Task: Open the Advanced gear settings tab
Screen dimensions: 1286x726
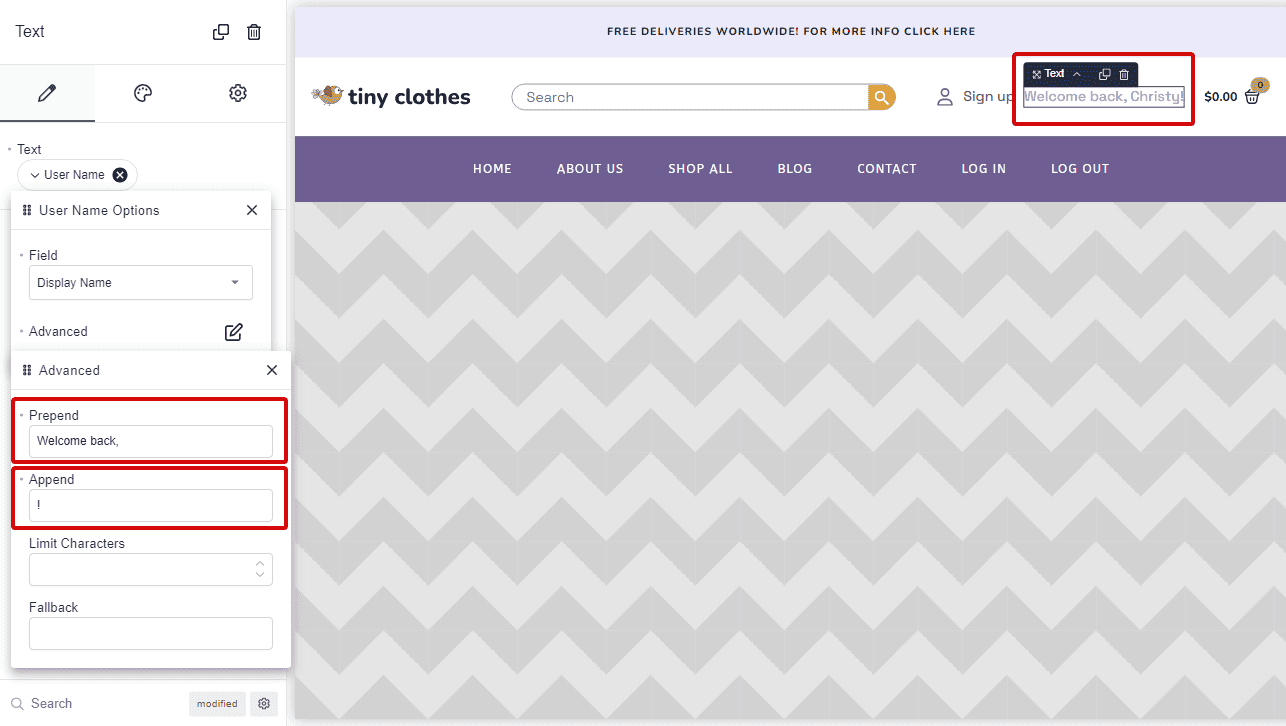Action: coord(238,93)
